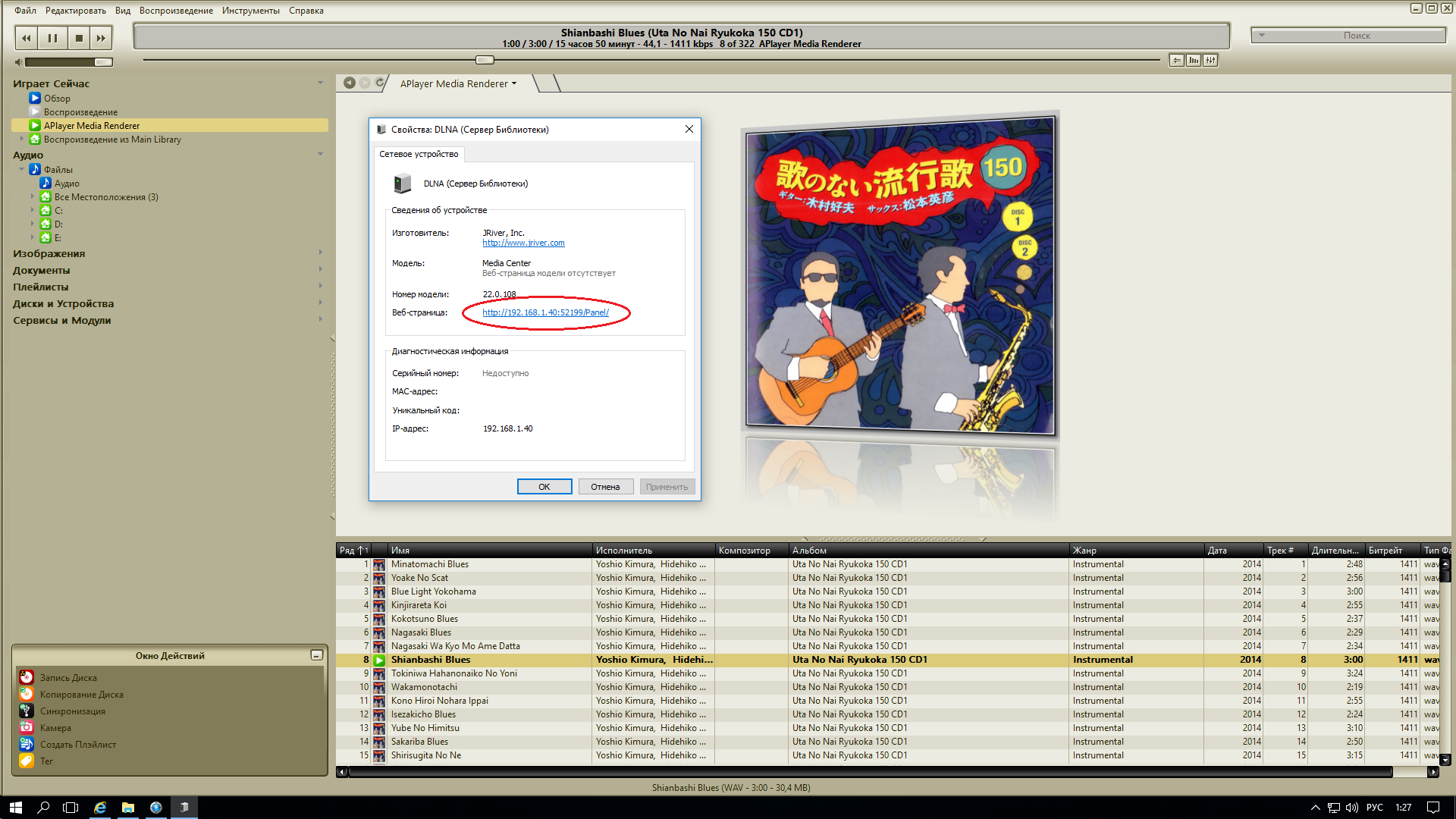Sort track list by Имя column
The width and height of the screenshot is (1456, 819).
click(x=489, y=551)
